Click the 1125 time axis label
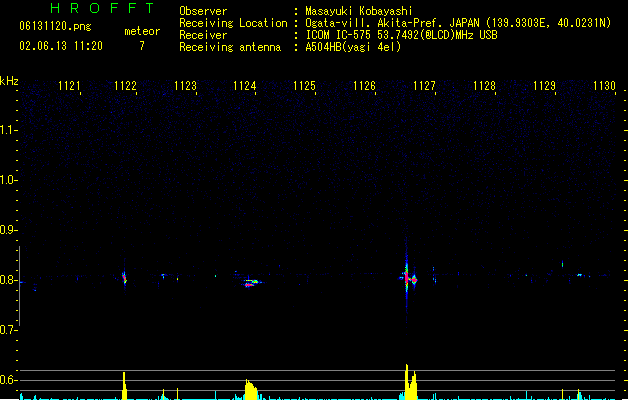The height and width of the screenshot is (400, 629). click(304, 86)
